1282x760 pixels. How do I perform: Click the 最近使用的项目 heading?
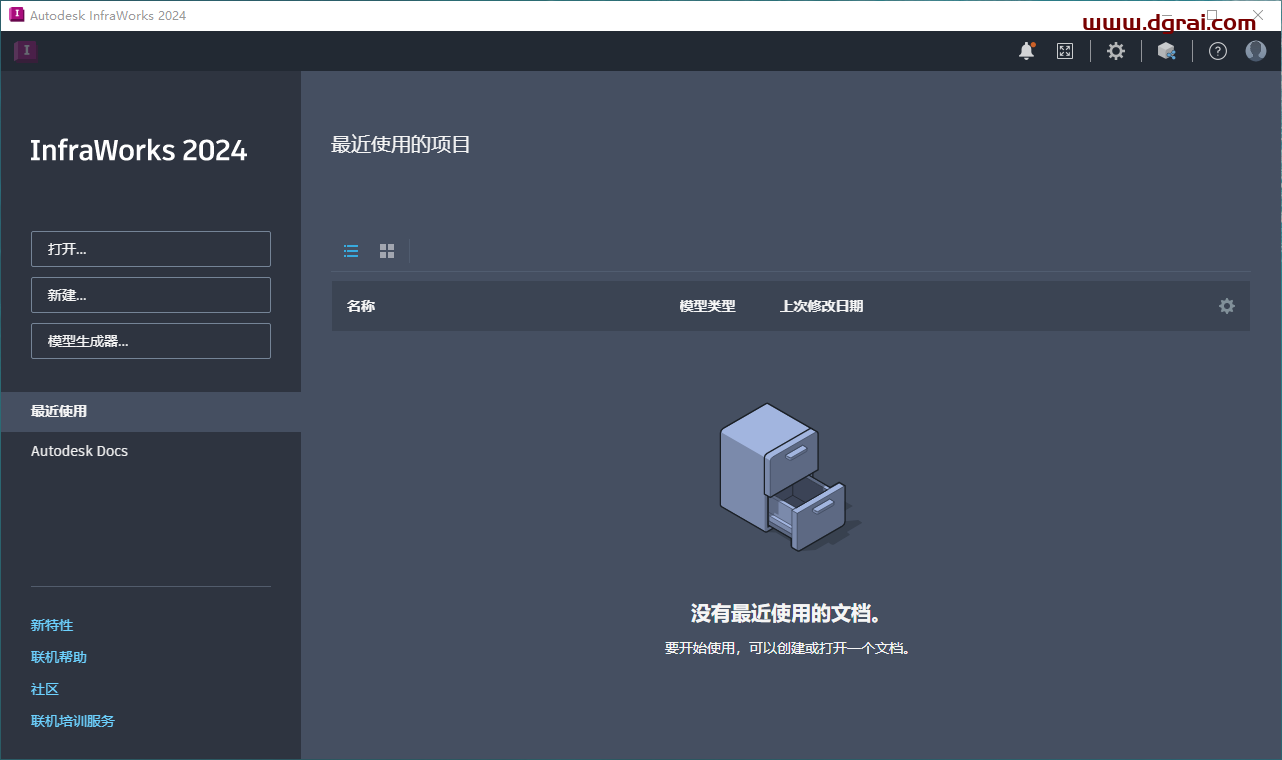coord(401,145)
